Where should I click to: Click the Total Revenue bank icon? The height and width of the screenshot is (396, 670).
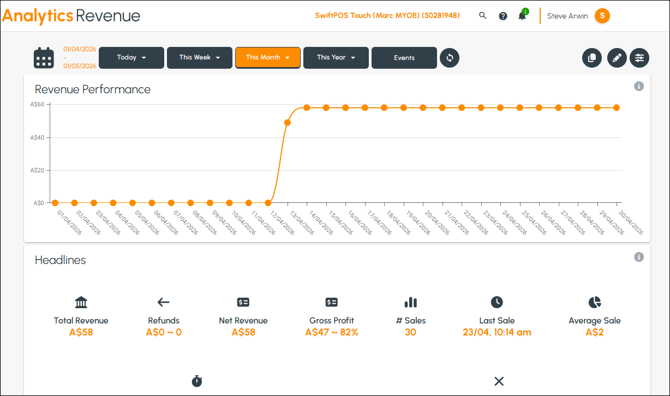[x=81, y=302]
